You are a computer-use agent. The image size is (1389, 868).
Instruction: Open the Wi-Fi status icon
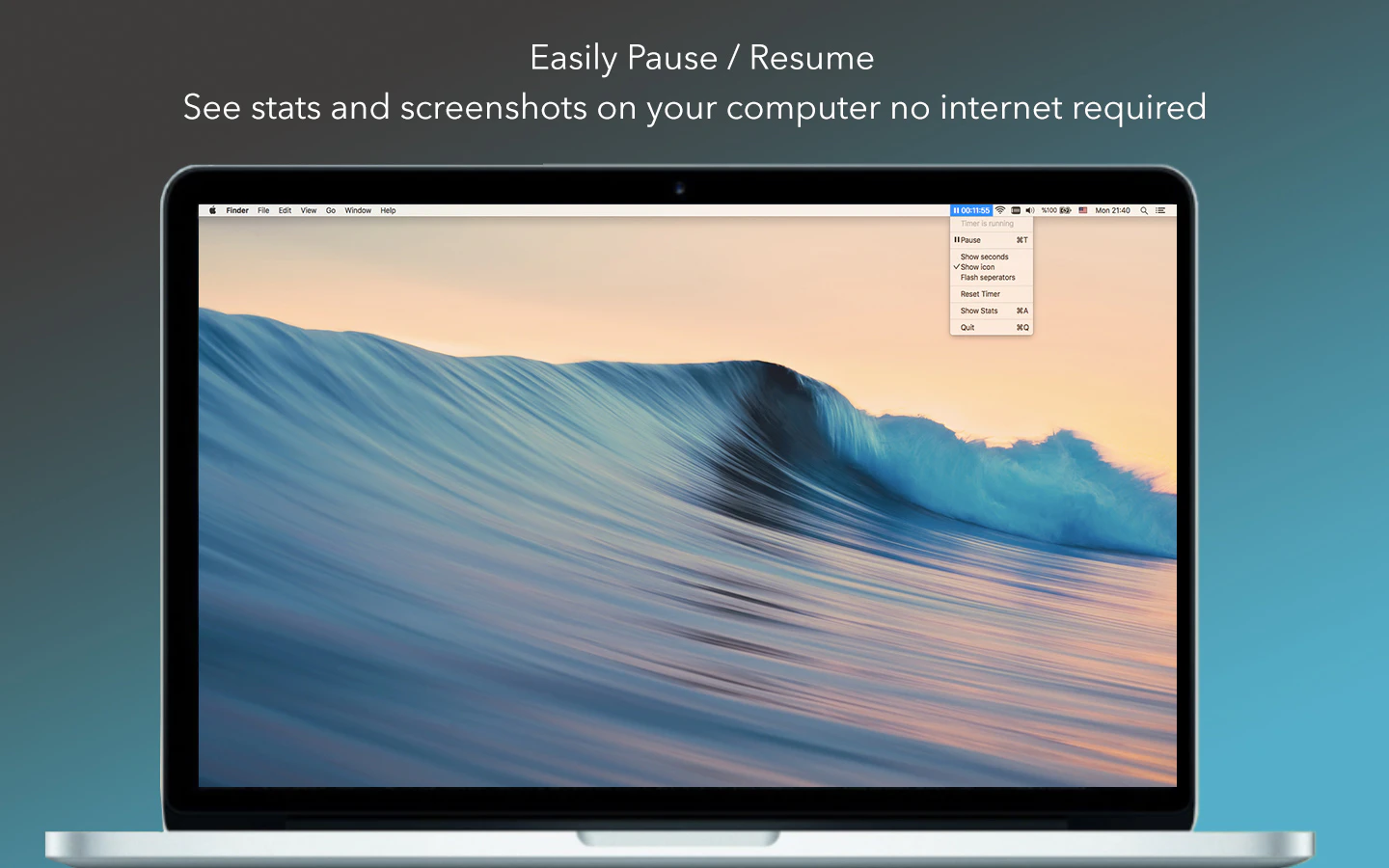click(x=1000, y=210)
